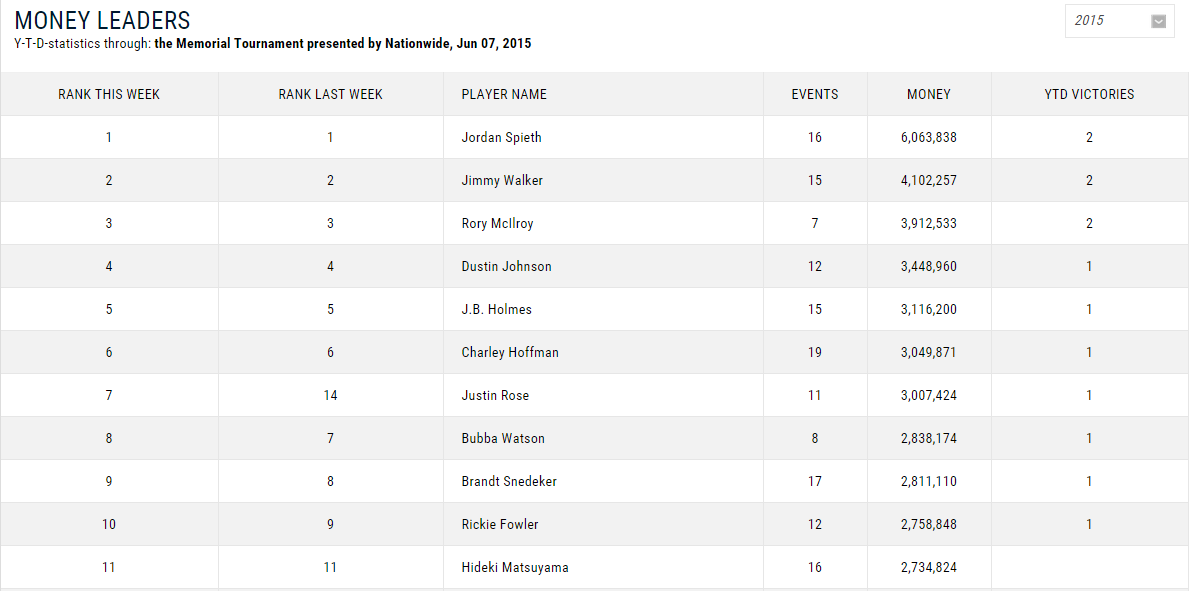This screenshot has width=1189, height=591.
Task: Select the Brandt Snedeker player link
Action: (509, 481)
